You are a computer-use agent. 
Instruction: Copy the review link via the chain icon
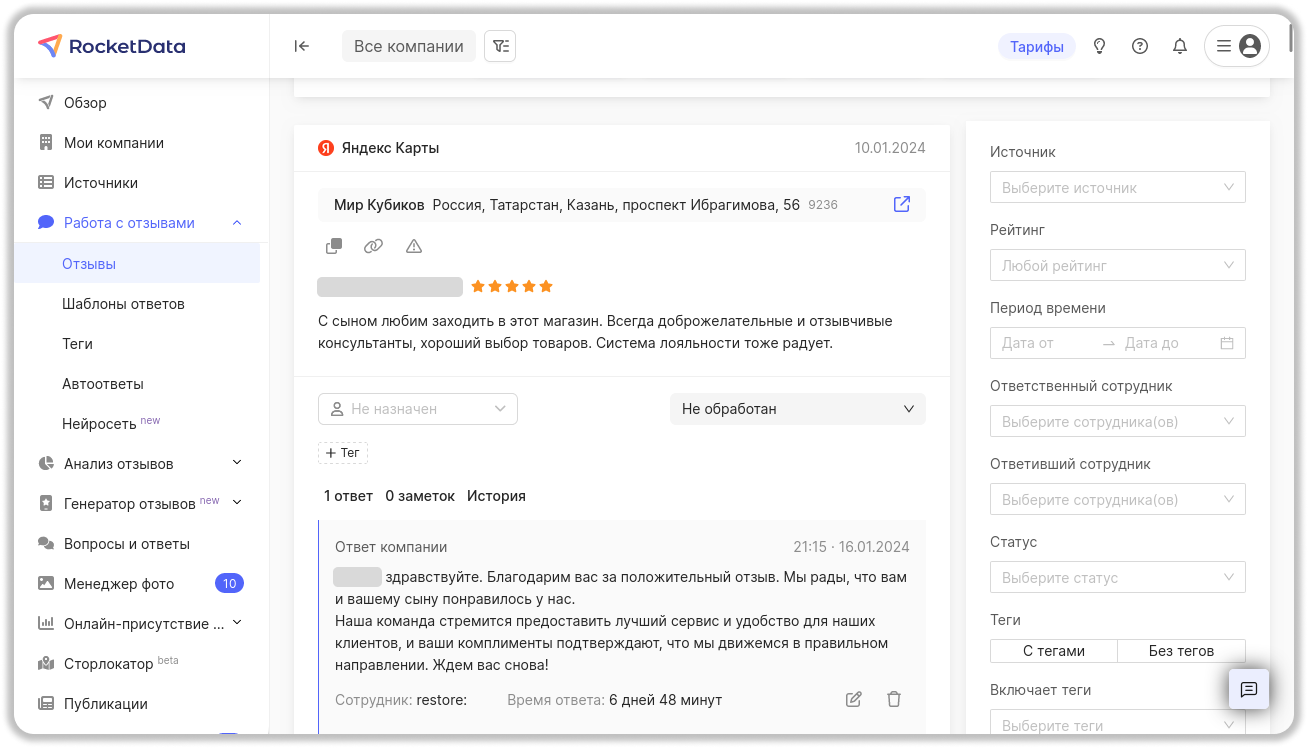[x=373, y=246]
